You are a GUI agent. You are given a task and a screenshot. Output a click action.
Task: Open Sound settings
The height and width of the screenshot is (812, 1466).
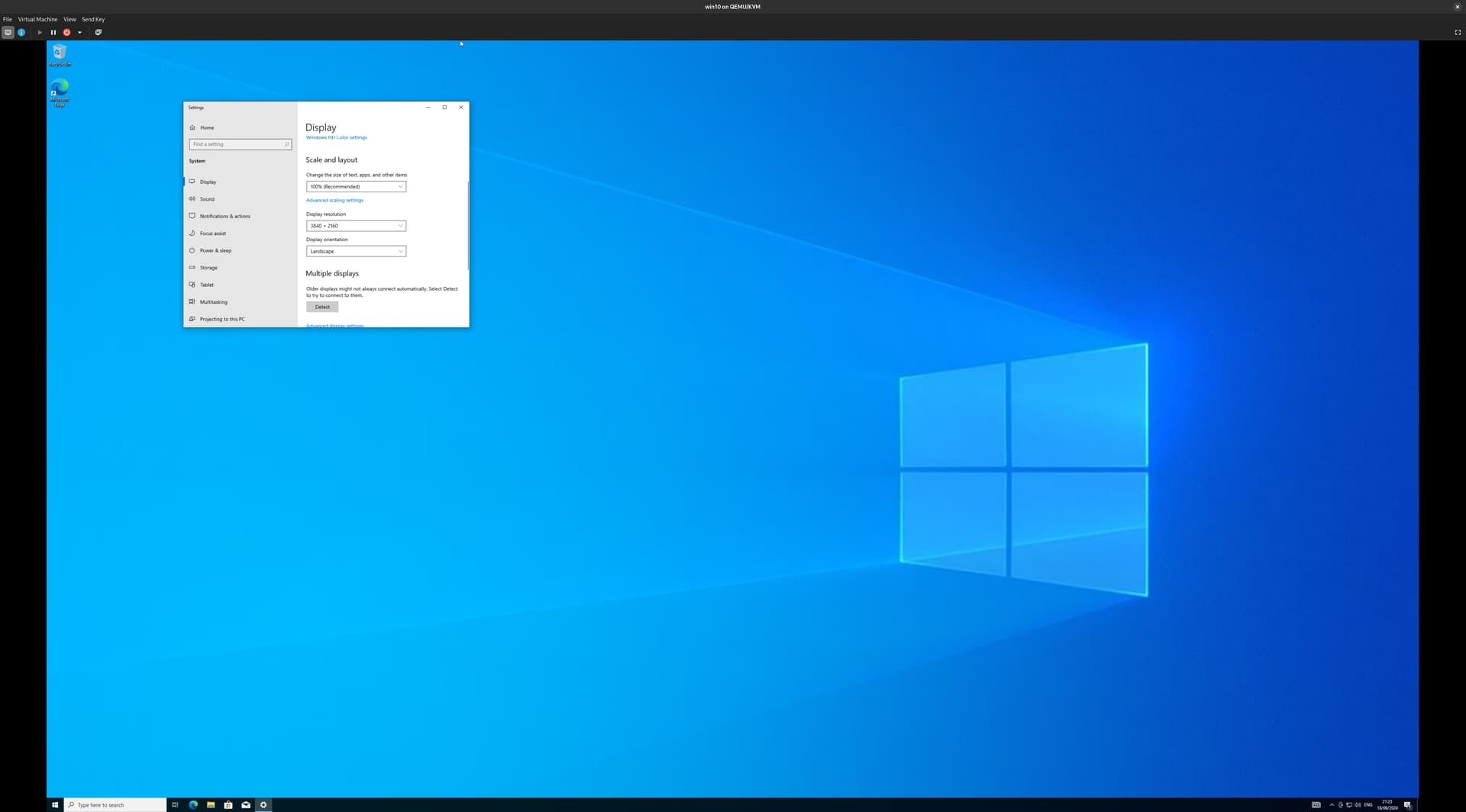click(241, 199)
